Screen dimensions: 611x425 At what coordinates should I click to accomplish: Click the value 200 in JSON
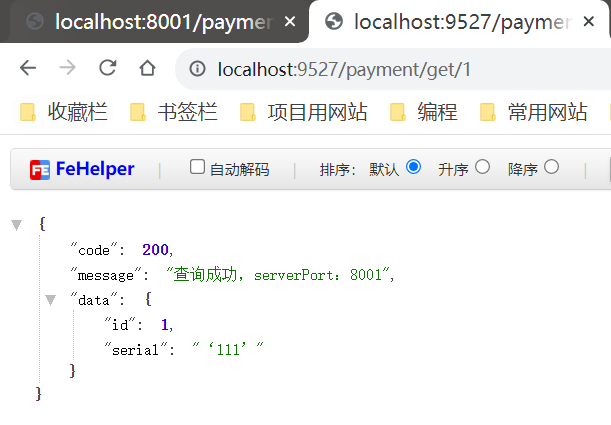coord(155,250)
